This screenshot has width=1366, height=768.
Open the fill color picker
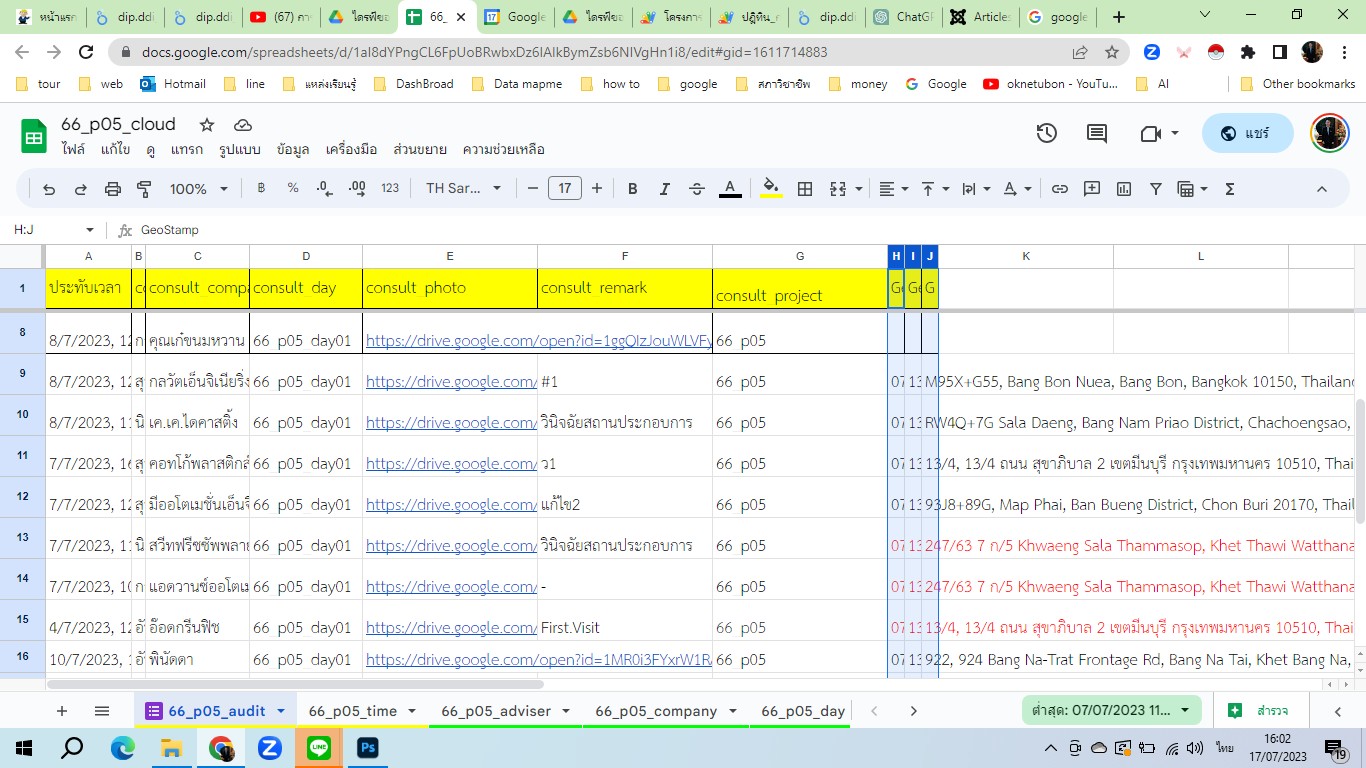pos(771,189)
